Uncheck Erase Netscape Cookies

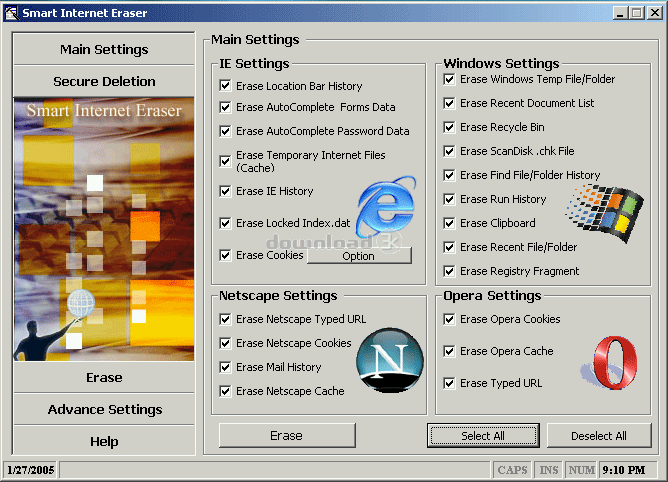225,343
